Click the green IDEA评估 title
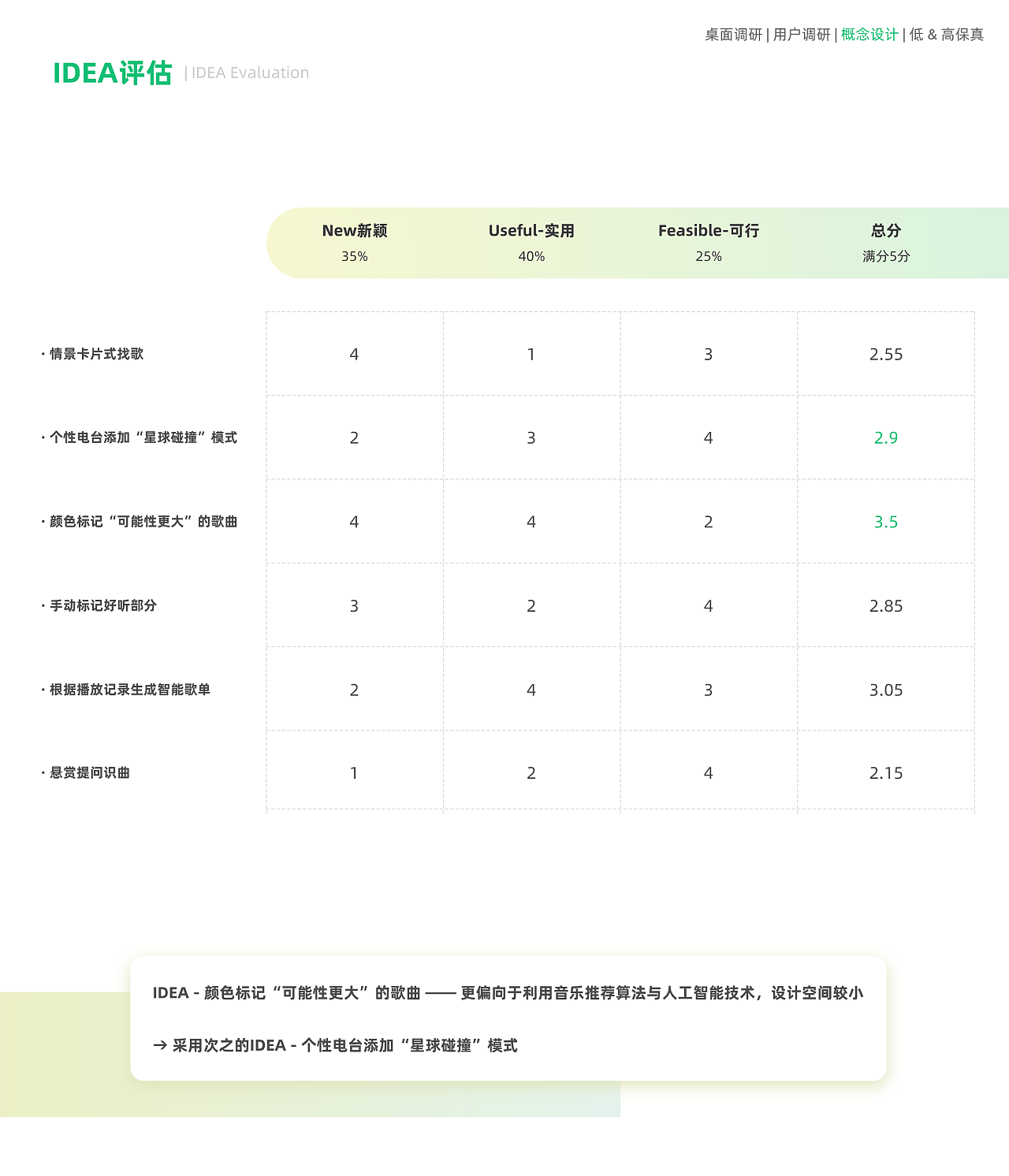The image size is (1009, 1176). (x=112, y=73)
